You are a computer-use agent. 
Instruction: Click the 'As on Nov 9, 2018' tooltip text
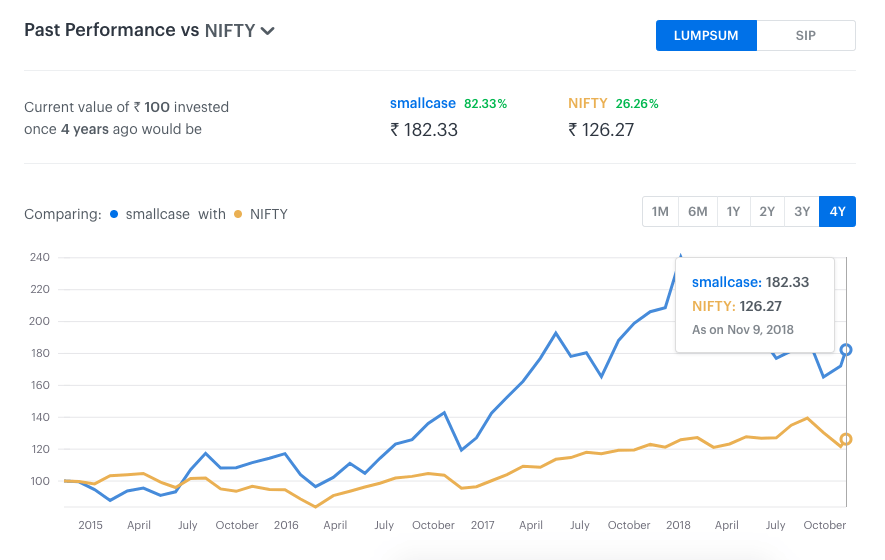pyautogui.click(x=743, y=330)
